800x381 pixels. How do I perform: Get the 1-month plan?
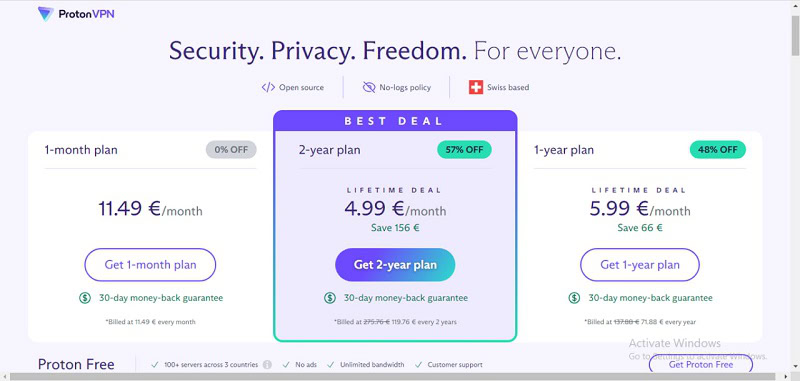coord(150,265)
